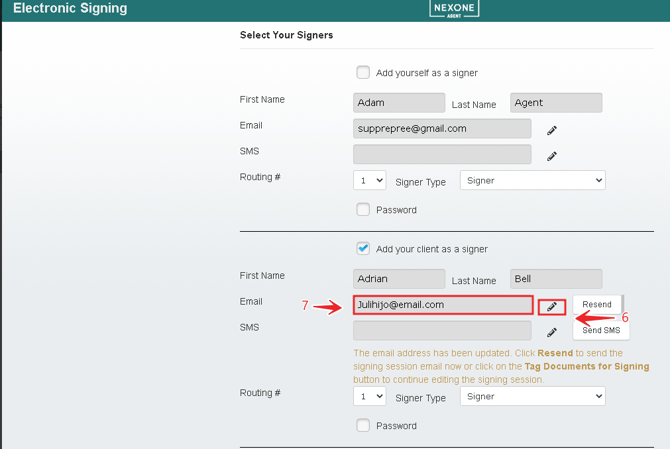Click the edit pencil beside first signer's SMS field
Image resolution: width=670 pixels, height=449 pixels.
[x=552, y=156]
